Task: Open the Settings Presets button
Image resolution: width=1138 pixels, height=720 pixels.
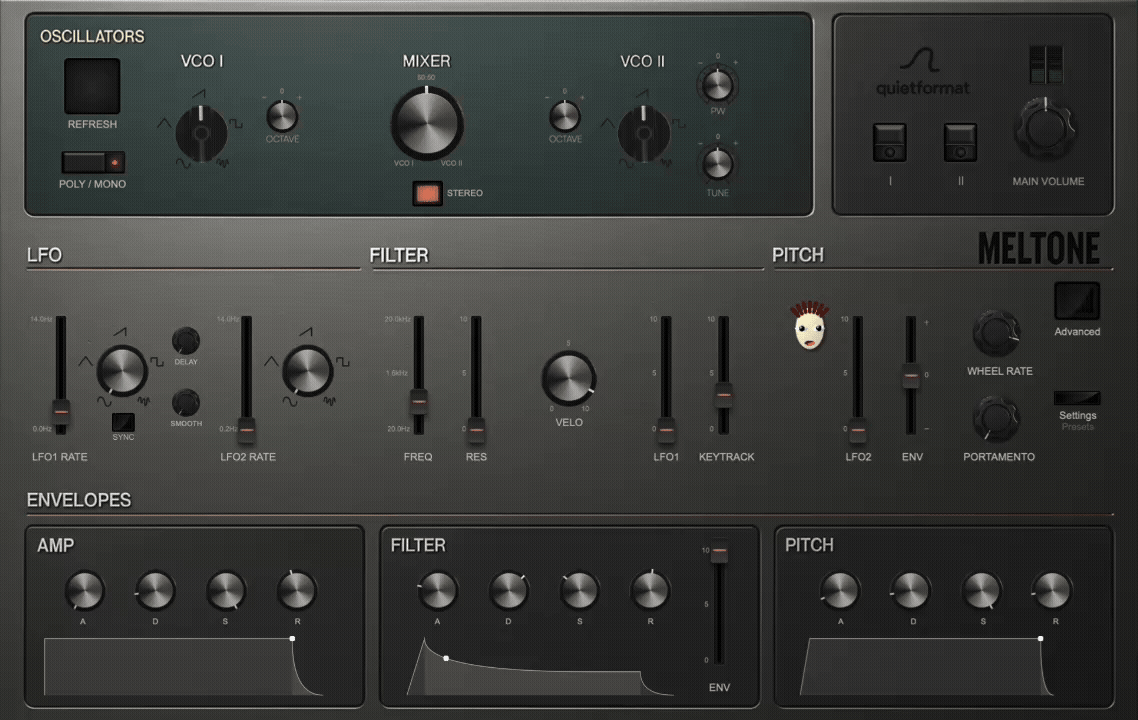Action: (1077, 398)
